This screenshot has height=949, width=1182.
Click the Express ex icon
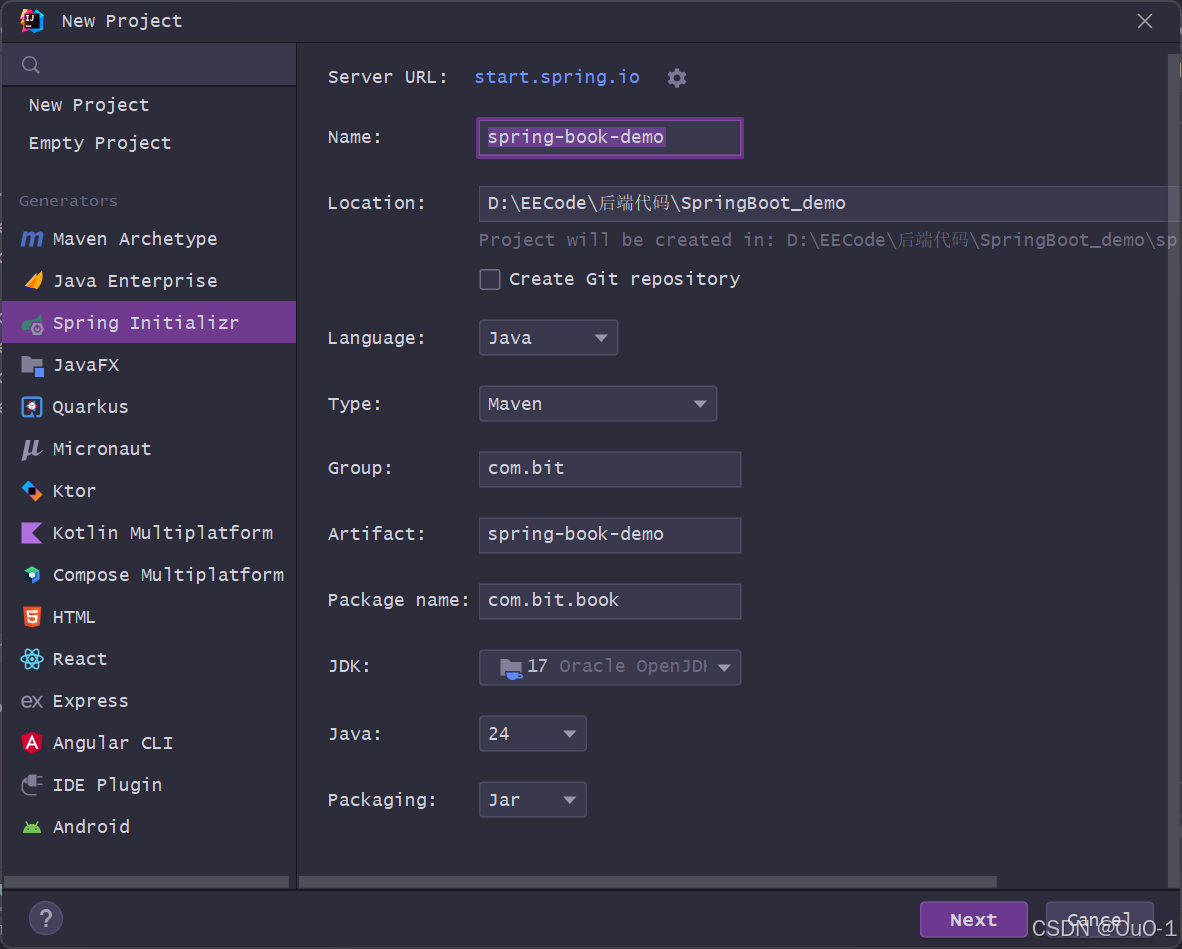tap(32, 702)
